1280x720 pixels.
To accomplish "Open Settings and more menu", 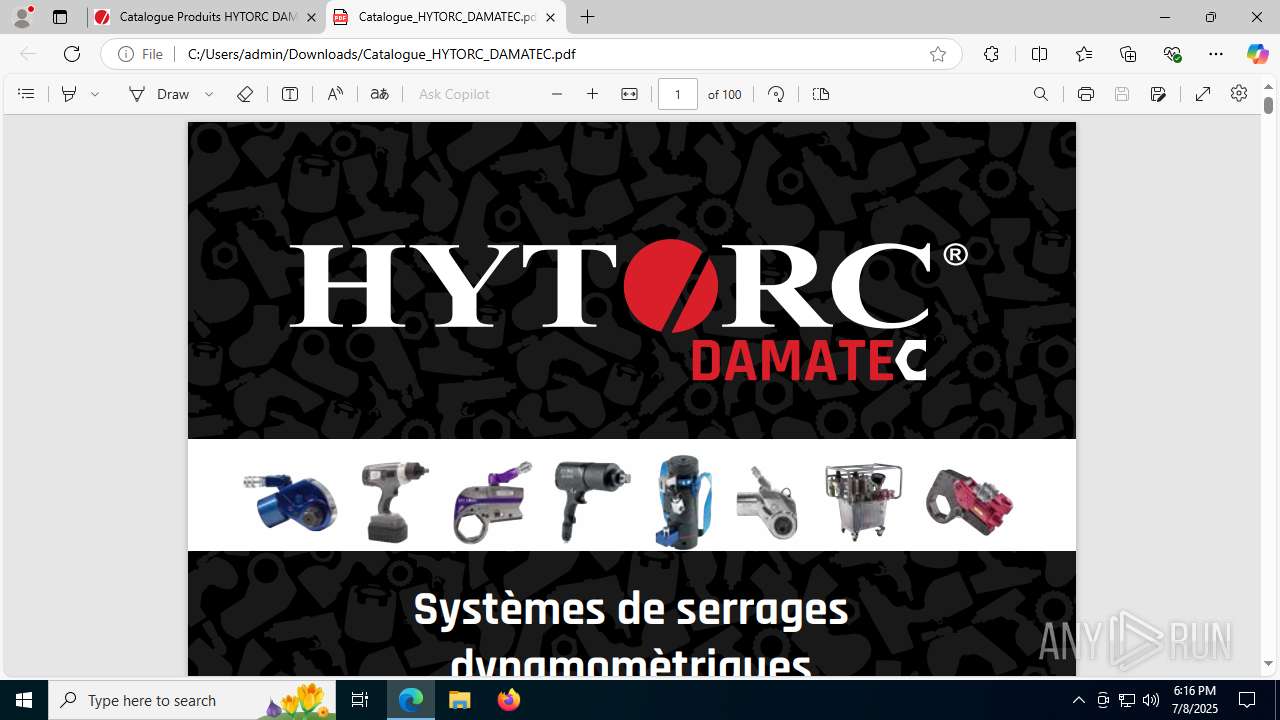I will pos(1216,54).
